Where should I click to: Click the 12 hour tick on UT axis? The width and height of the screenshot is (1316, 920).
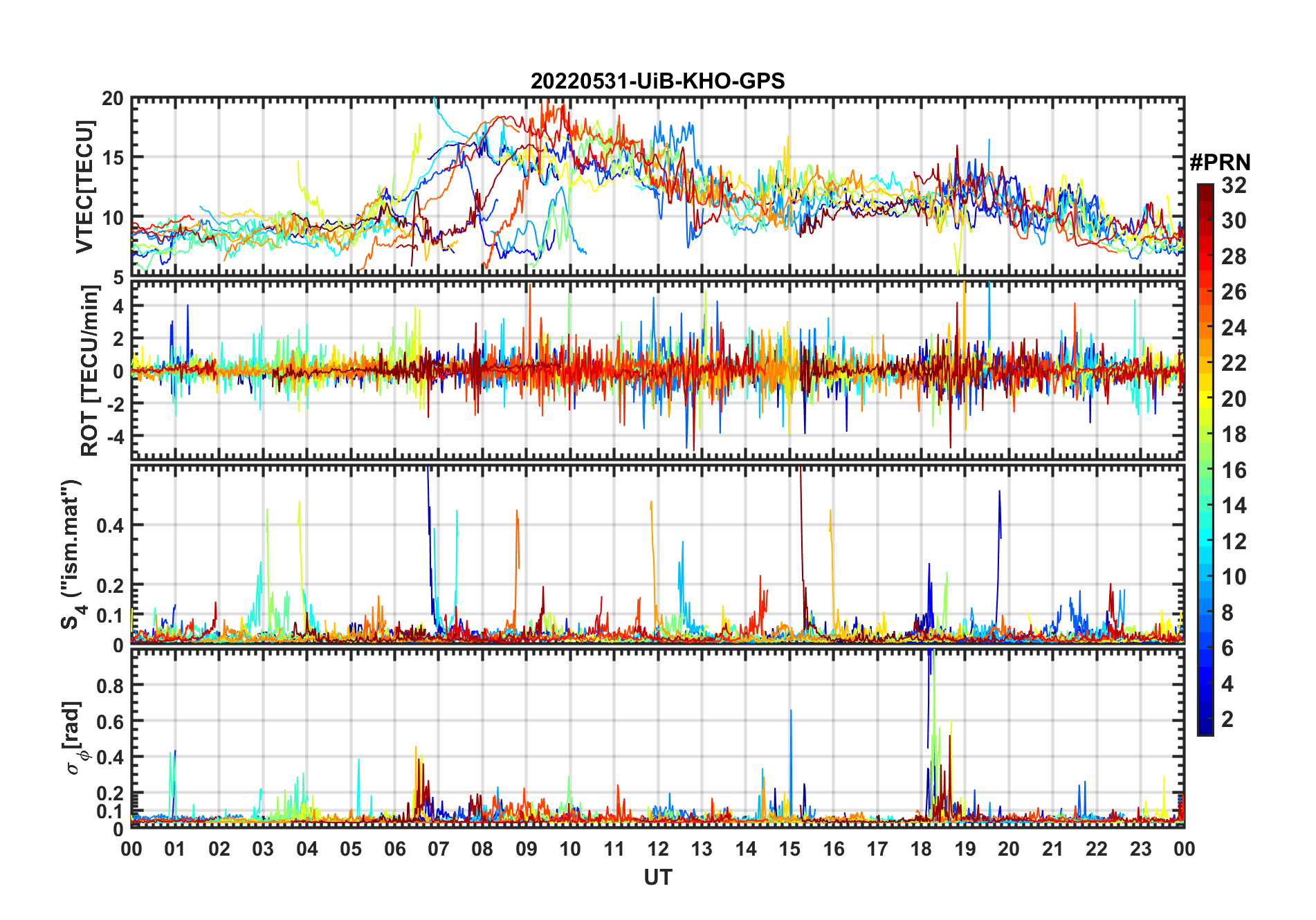(x=657, y=849)
